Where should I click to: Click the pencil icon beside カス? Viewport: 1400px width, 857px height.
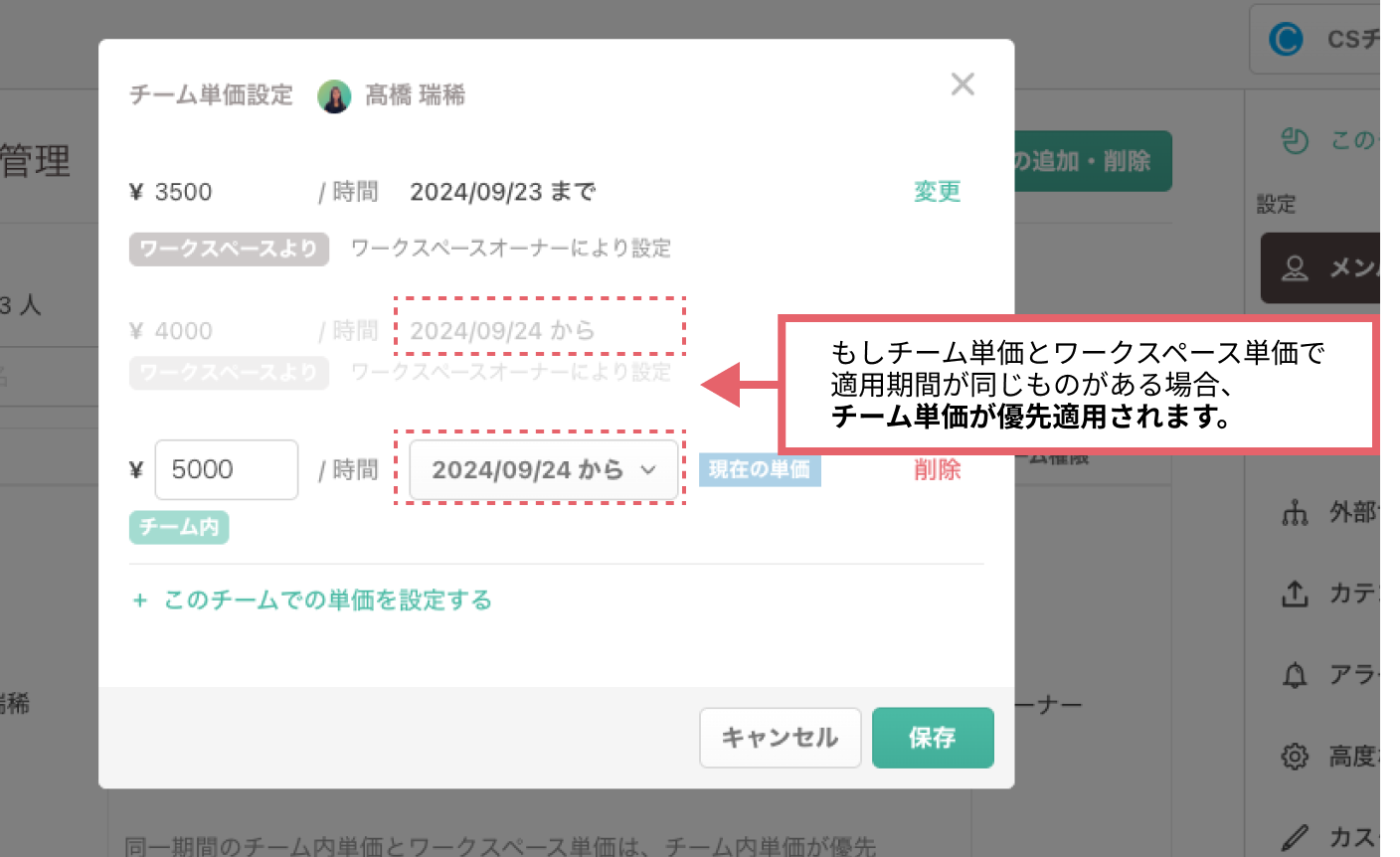1295,837
